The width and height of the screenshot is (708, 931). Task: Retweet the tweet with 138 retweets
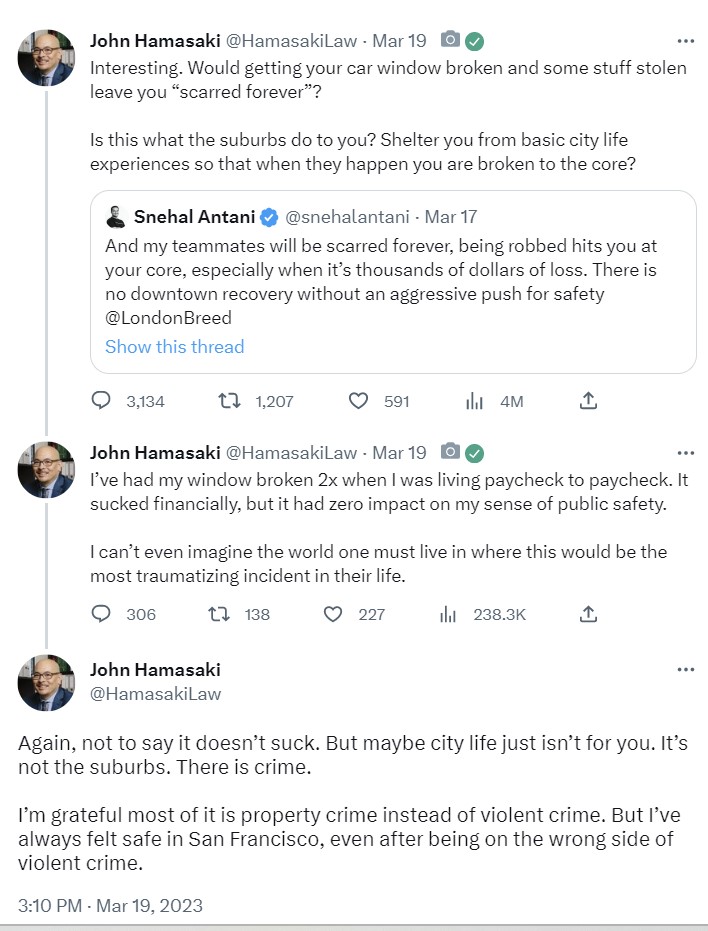coord(230,614)
